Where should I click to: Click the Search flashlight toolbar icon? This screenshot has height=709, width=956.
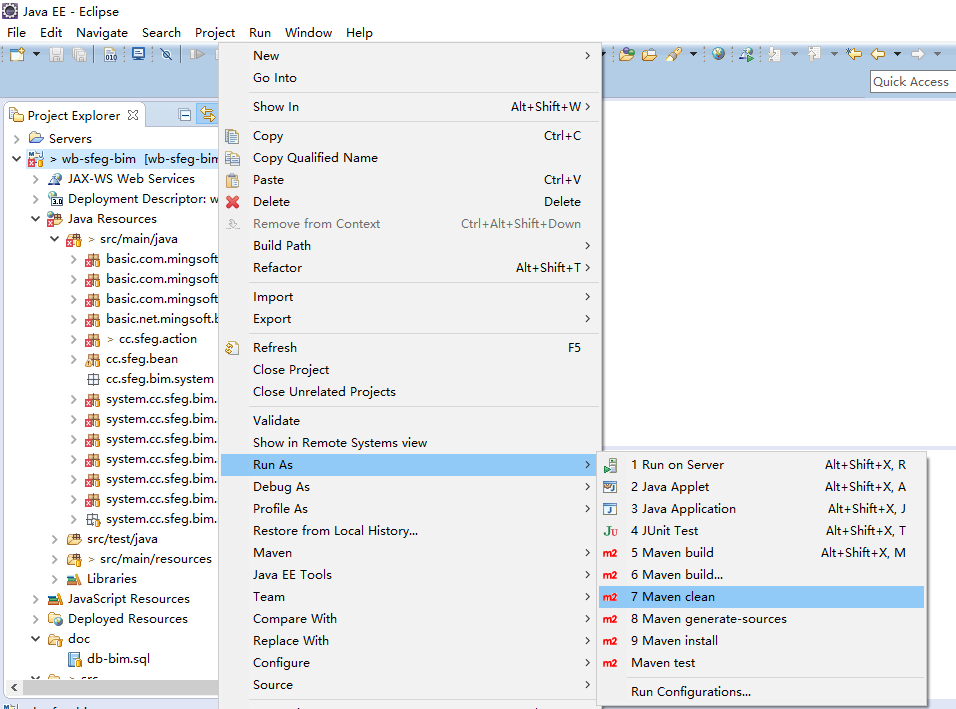click(674, 55)
